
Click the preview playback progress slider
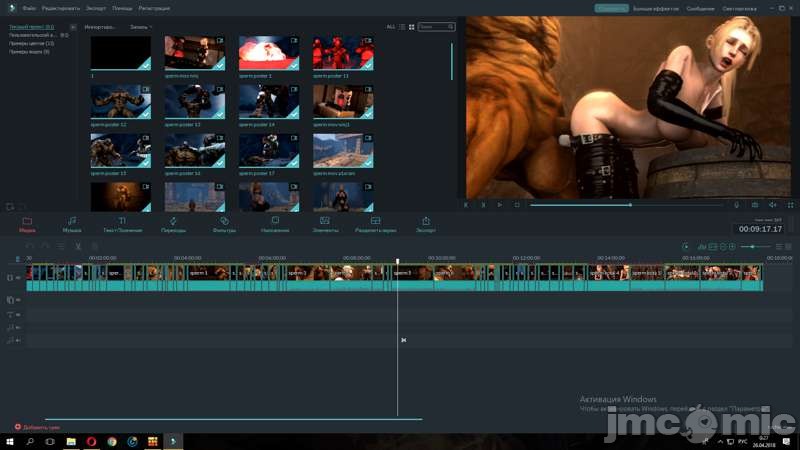click(600, 205)
